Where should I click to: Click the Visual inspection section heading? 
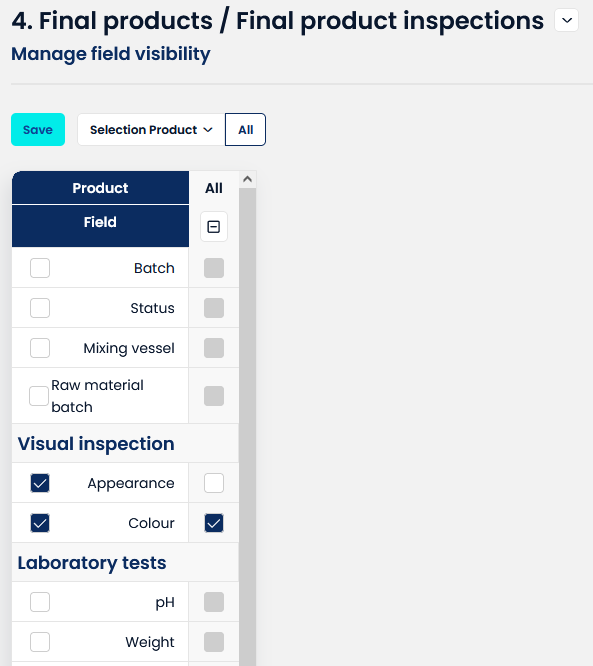(x=96, y=443)
